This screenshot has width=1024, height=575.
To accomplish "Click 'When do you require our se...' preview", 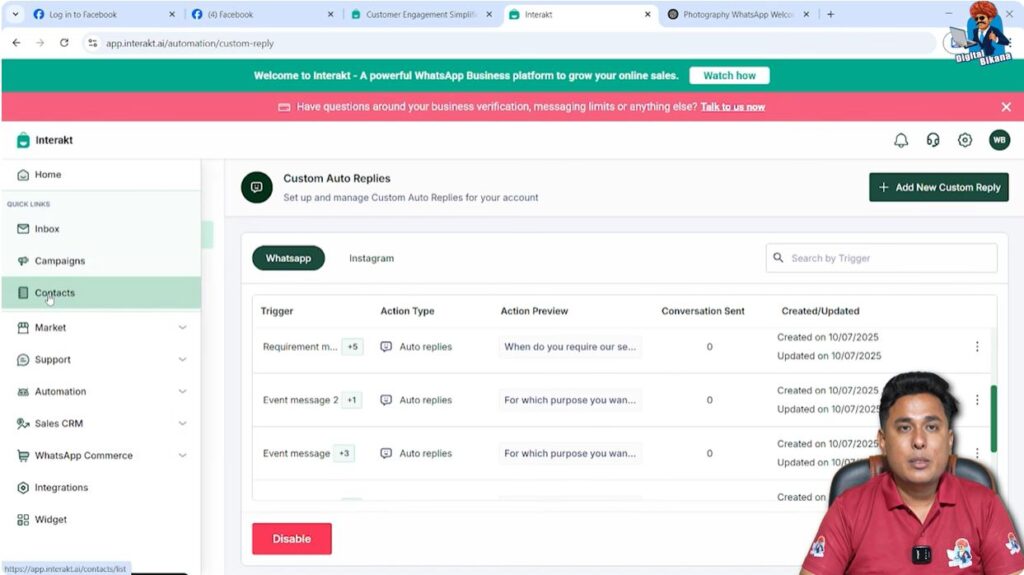I will point(569,346).
